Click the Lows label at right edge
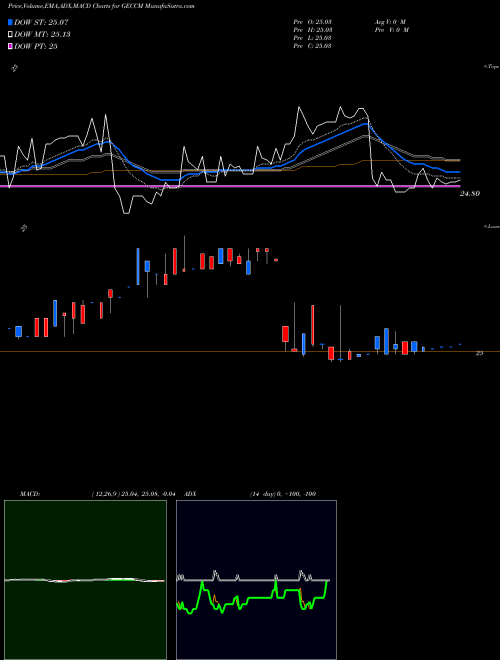 (492, 226)
